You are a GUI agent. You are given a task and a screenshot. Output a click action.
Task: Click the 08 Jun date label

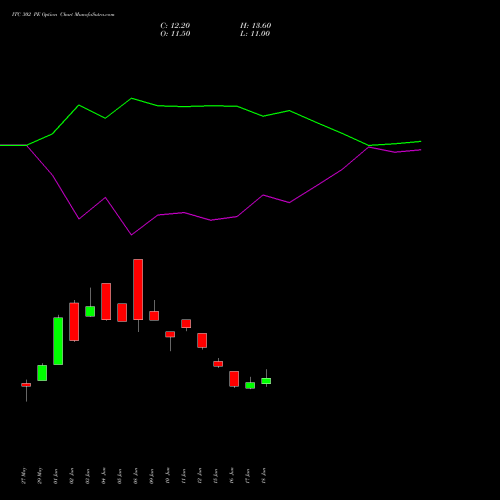tap(136, 476)
